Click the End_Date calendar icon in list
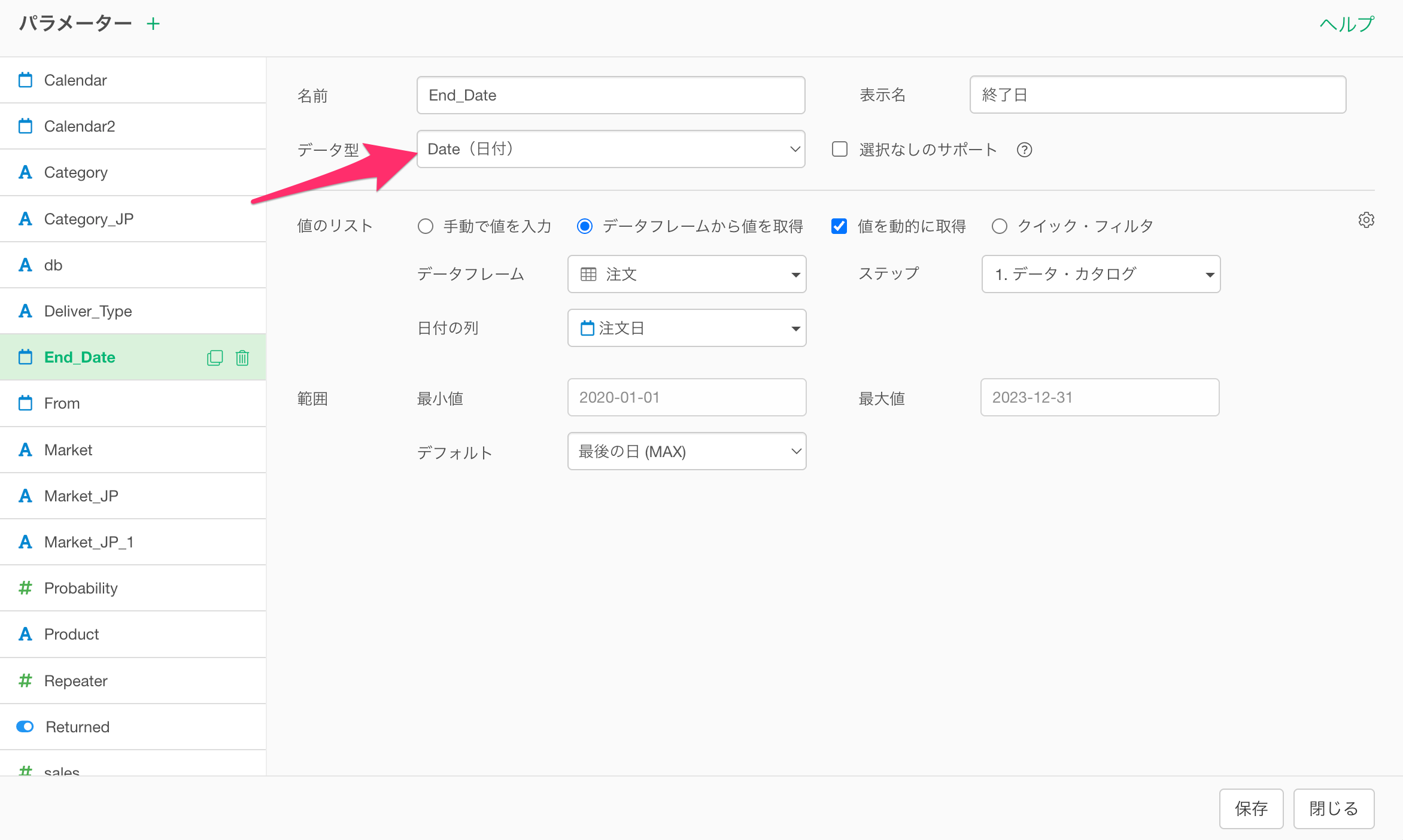Image resolution: width=1403 pixels, height=840 pixels. point(25,357)
